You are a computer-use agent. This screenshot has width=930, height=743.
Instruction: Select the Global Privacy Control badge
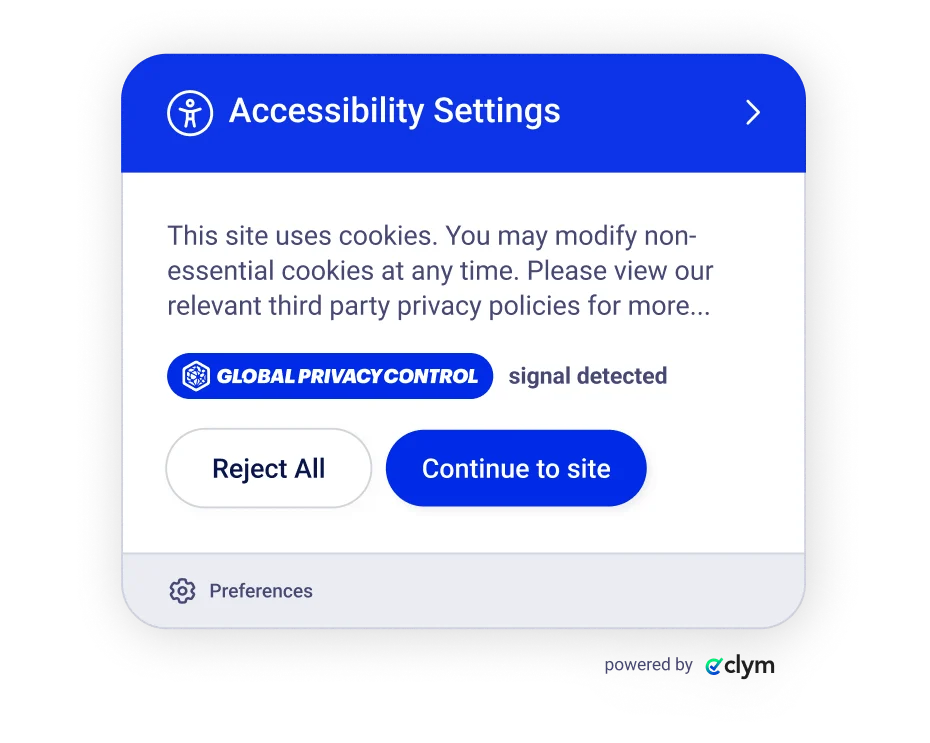click(329, 375)
